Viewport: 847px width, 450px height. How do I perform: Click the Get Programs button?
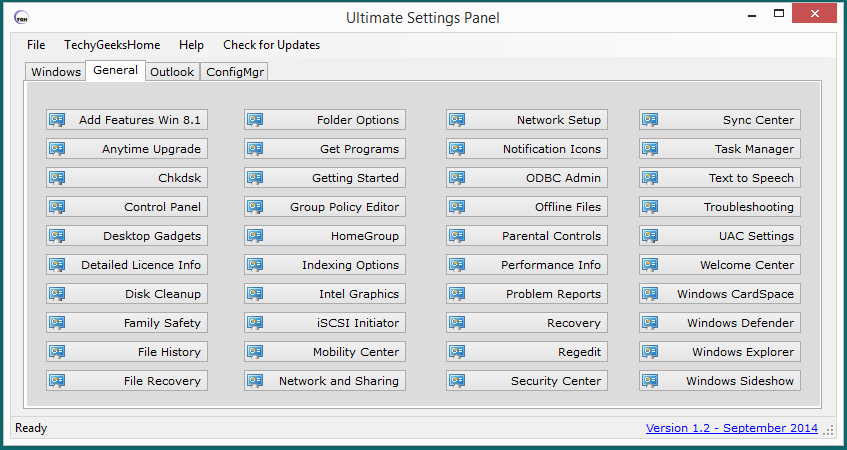coord(325,149)
